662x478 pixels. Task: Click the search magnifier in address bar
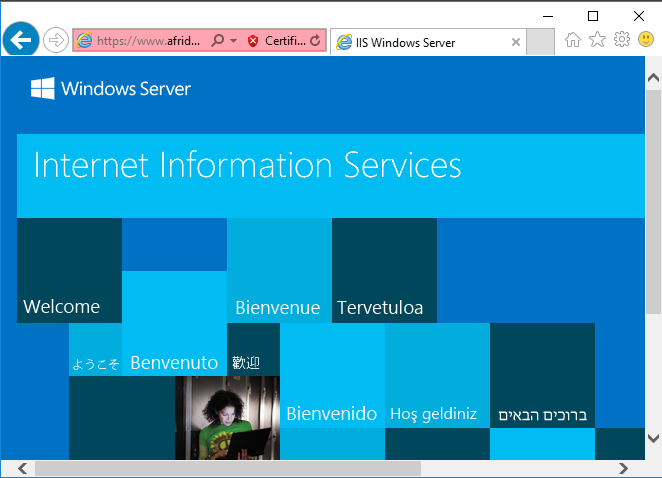coord(218,41)
